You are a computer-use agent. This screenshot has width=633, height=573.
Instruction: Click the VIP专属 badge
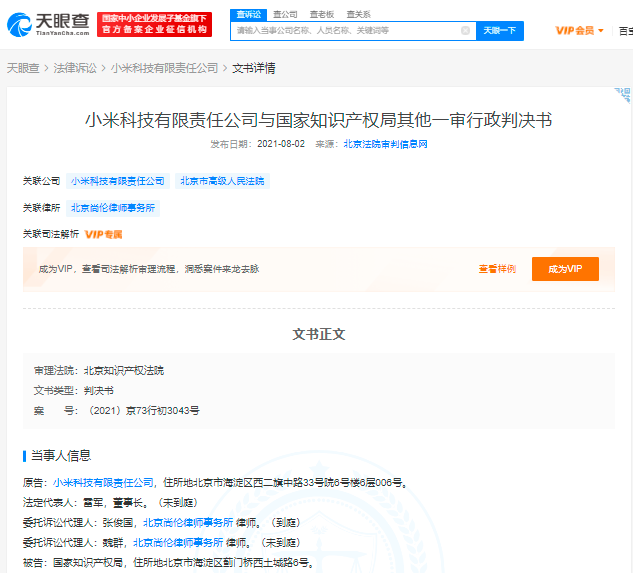103,234
